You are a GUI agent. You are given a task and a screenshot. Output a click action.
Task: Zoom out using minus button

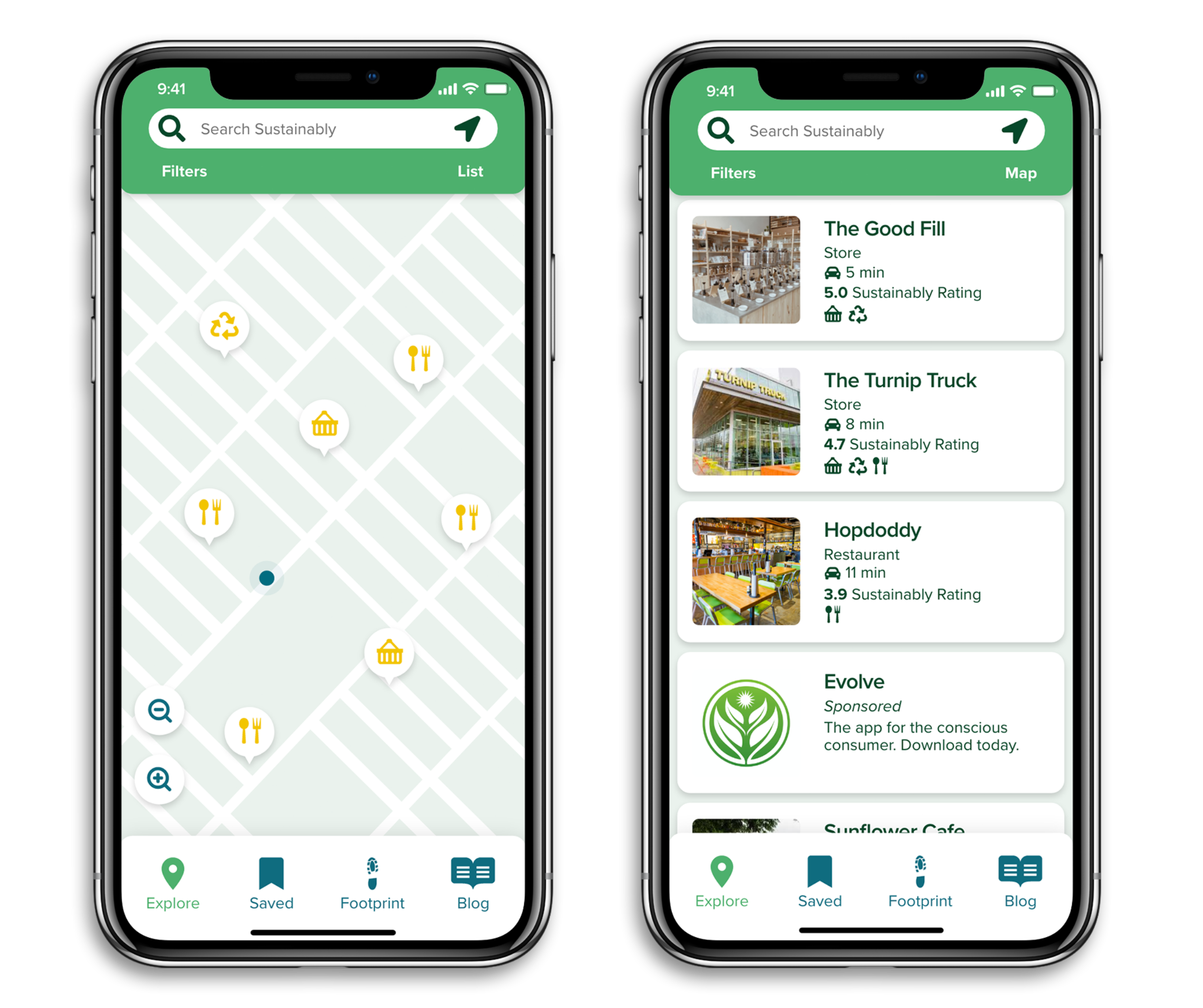click(x=159, y=710)
